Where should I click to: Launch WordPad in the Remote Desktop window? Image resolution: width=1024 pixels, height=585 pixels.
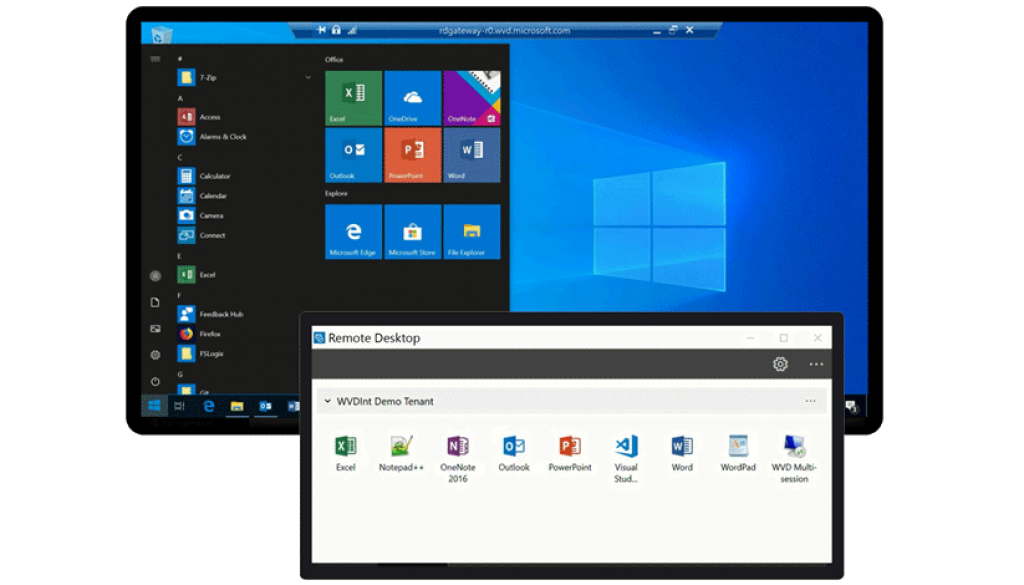click(x=738, y=453)
